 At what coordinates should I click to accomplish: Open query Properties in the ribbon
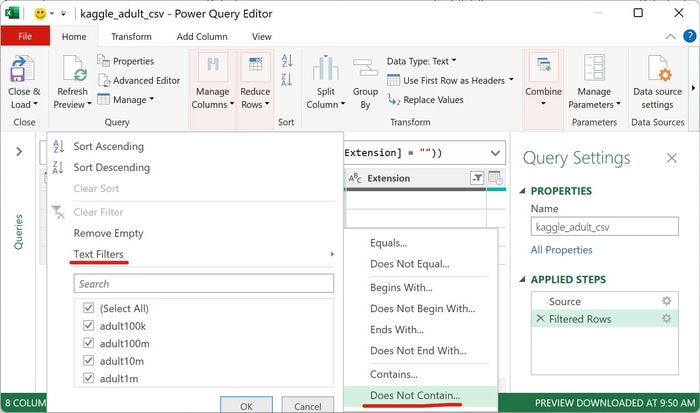(126, 61)
